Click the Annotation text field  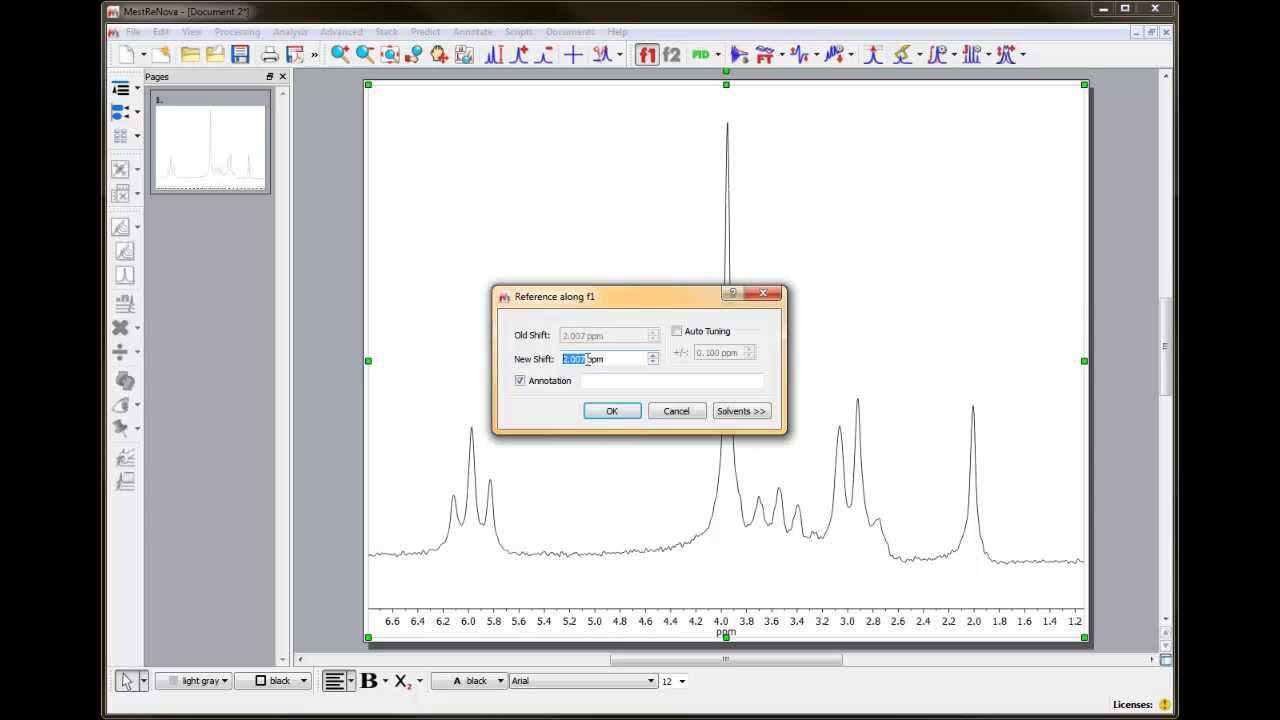point(671,381)
